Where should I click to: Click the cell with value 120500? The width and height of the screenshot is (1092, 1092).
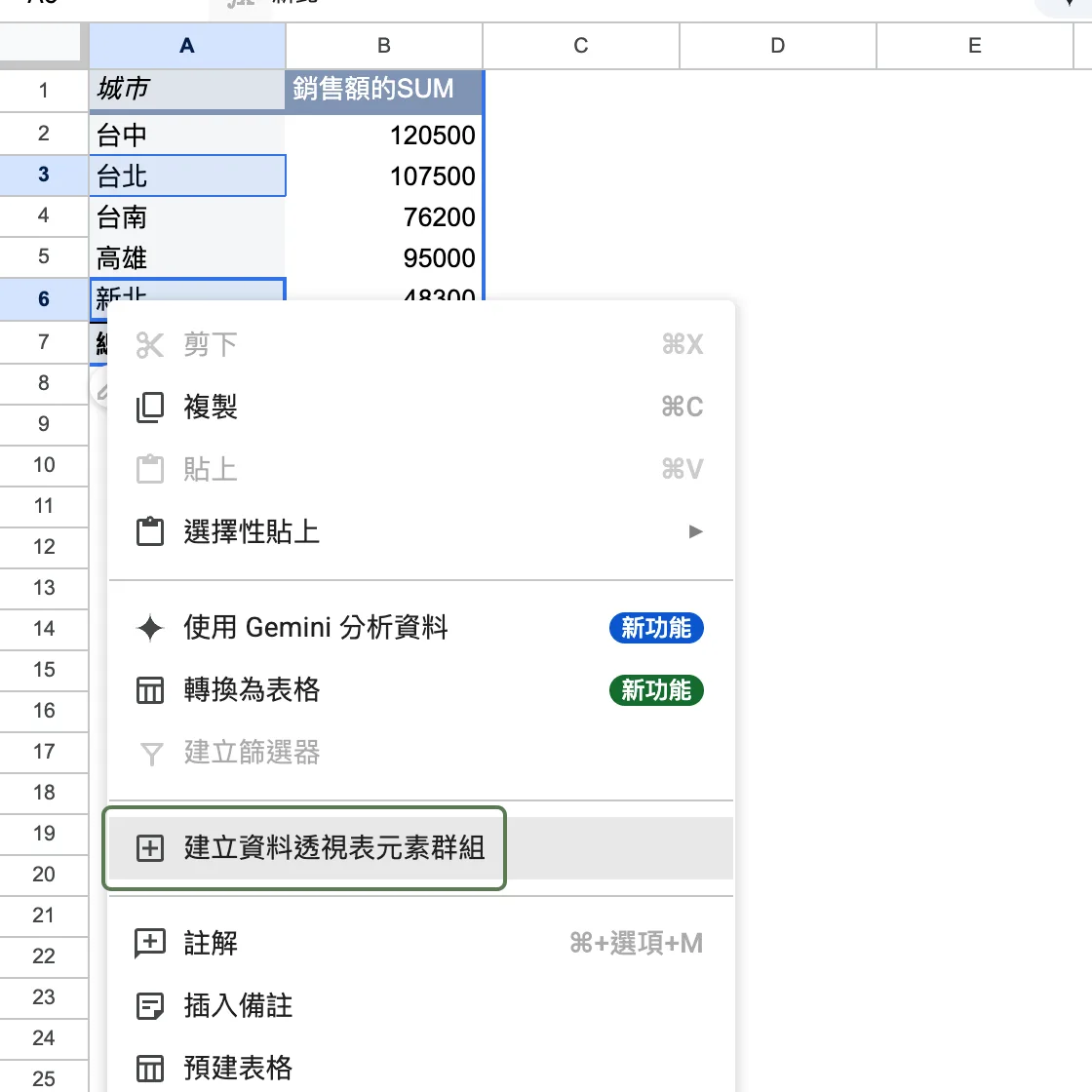click(384, 135)
